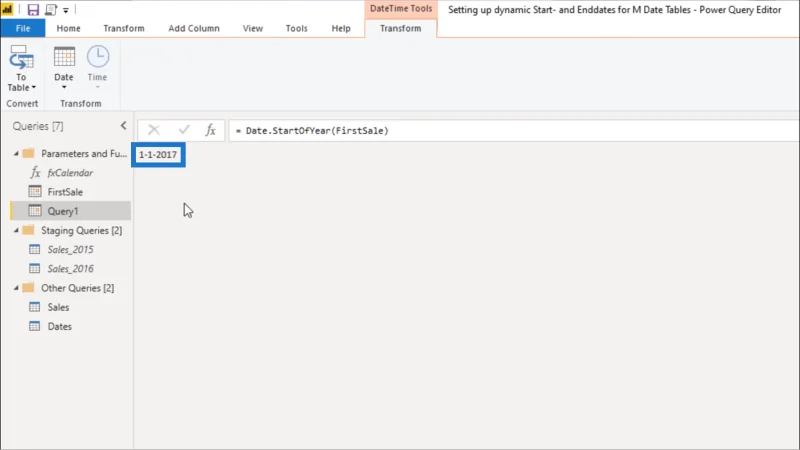800x450 pixels.
Task: Collapse the Staging Queries folder arrow
Action: pyautogui.click(x=16, y=231)
